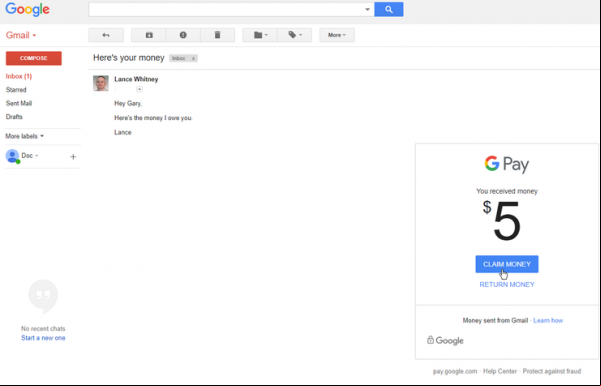601x386 pixels.
Task: Open Sent Mail folder
Action: click(19, 103)
